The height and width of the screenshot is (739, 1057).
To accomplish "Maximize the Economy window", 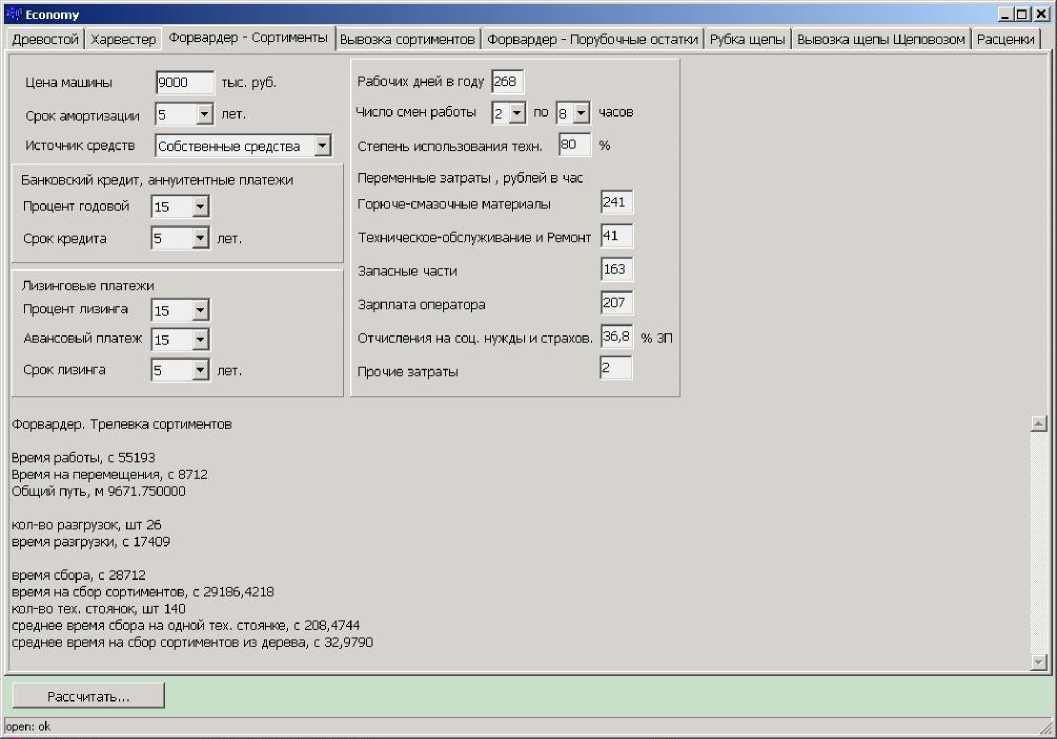I will 1021,15.
